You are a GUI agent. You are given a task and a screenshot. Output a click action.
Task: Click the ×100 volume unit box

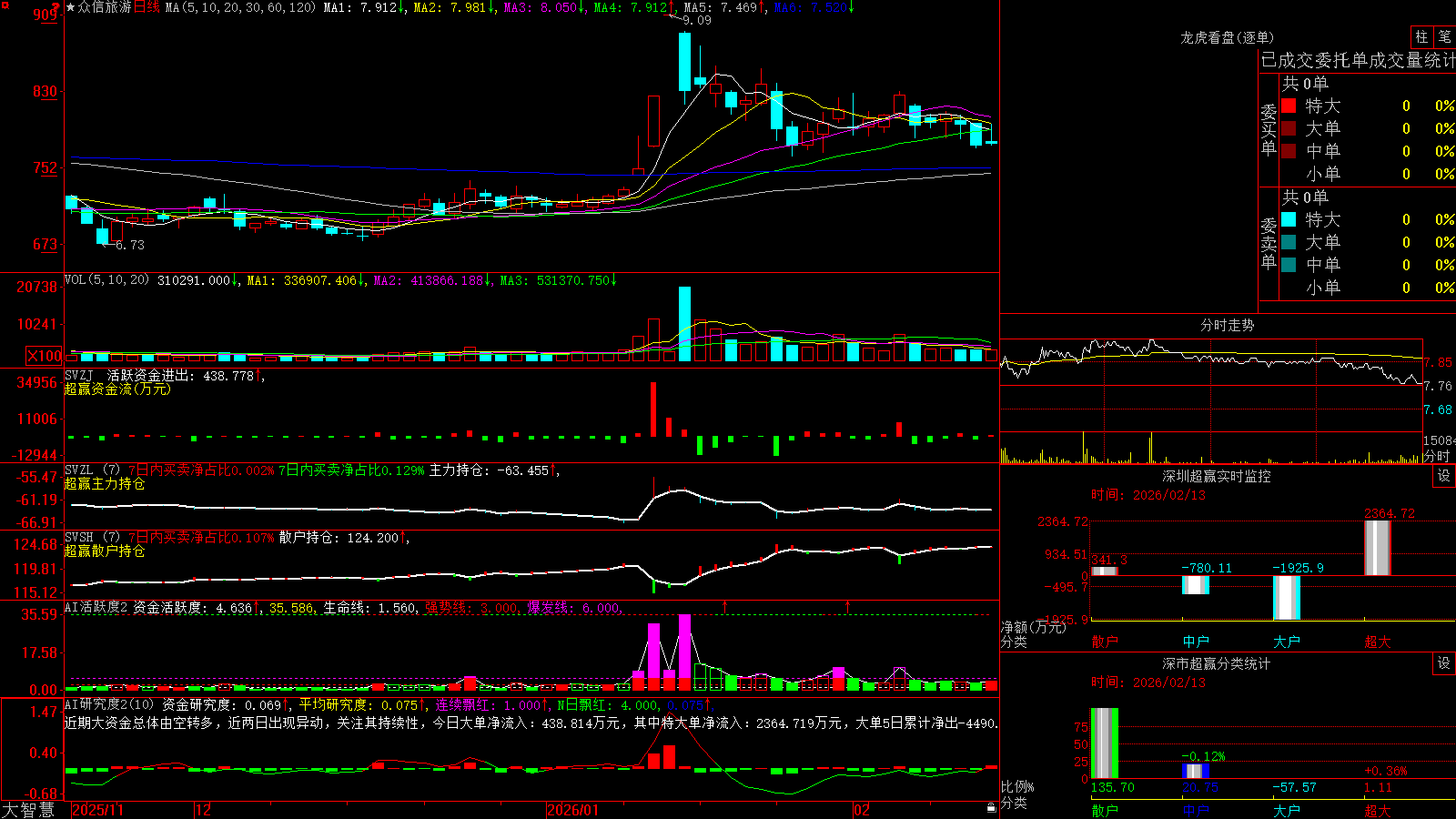[45, 356]
